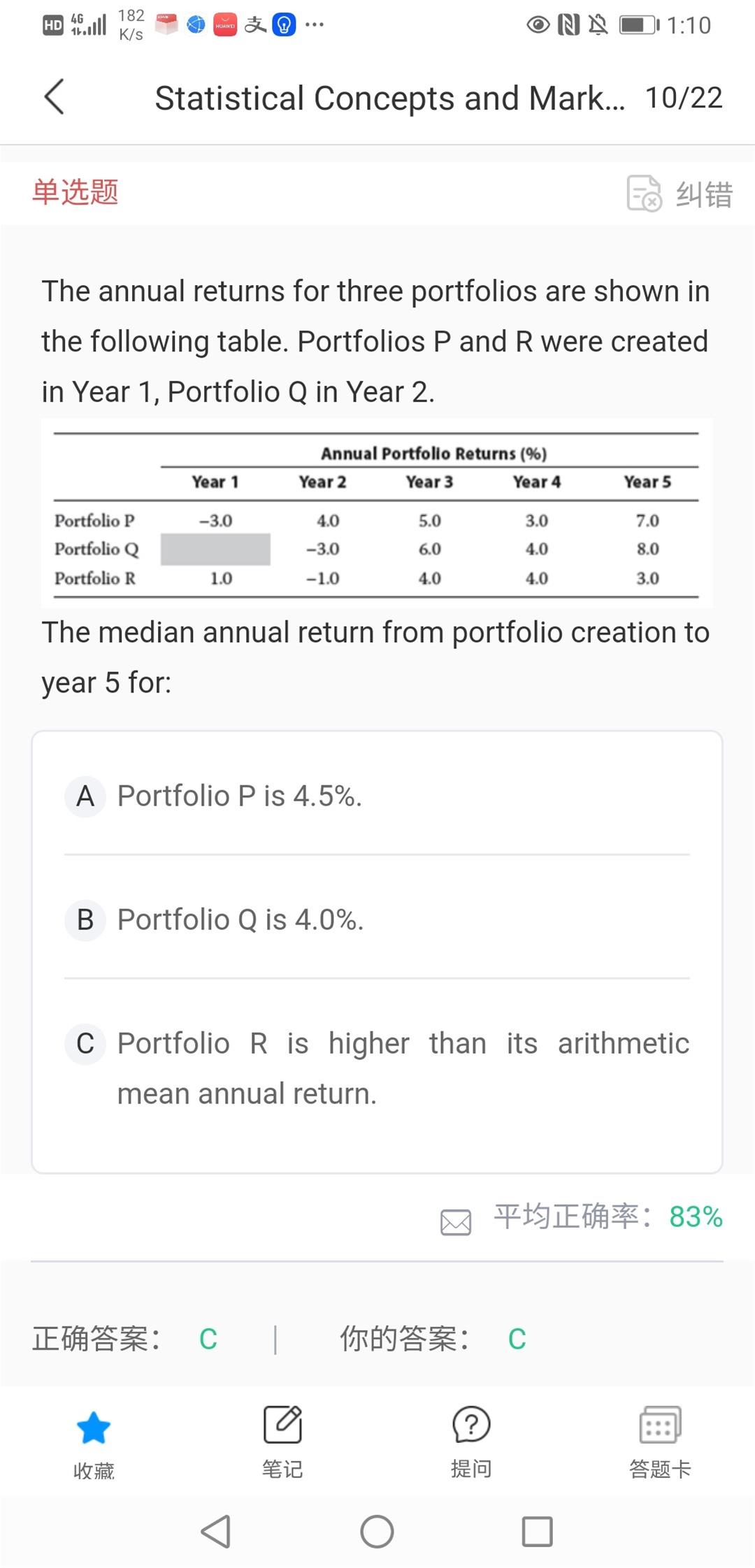Tap the back arrow in the header
Screen dimensions: 755x1568
(x=55, y=97)
